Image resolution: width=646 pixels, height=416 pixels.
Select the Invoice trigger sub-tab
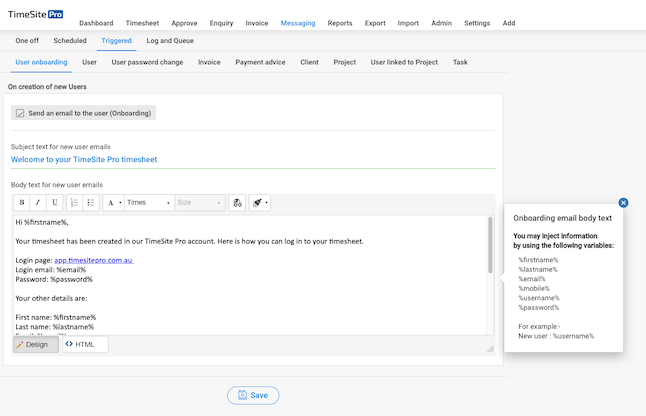[x=209, y=62]
